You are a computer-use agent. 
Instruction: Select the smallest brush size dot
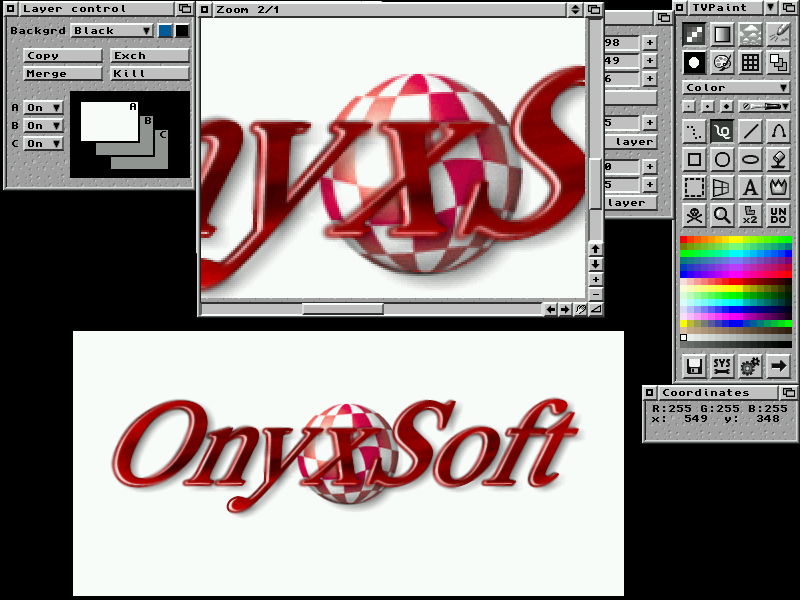point(689,107)
